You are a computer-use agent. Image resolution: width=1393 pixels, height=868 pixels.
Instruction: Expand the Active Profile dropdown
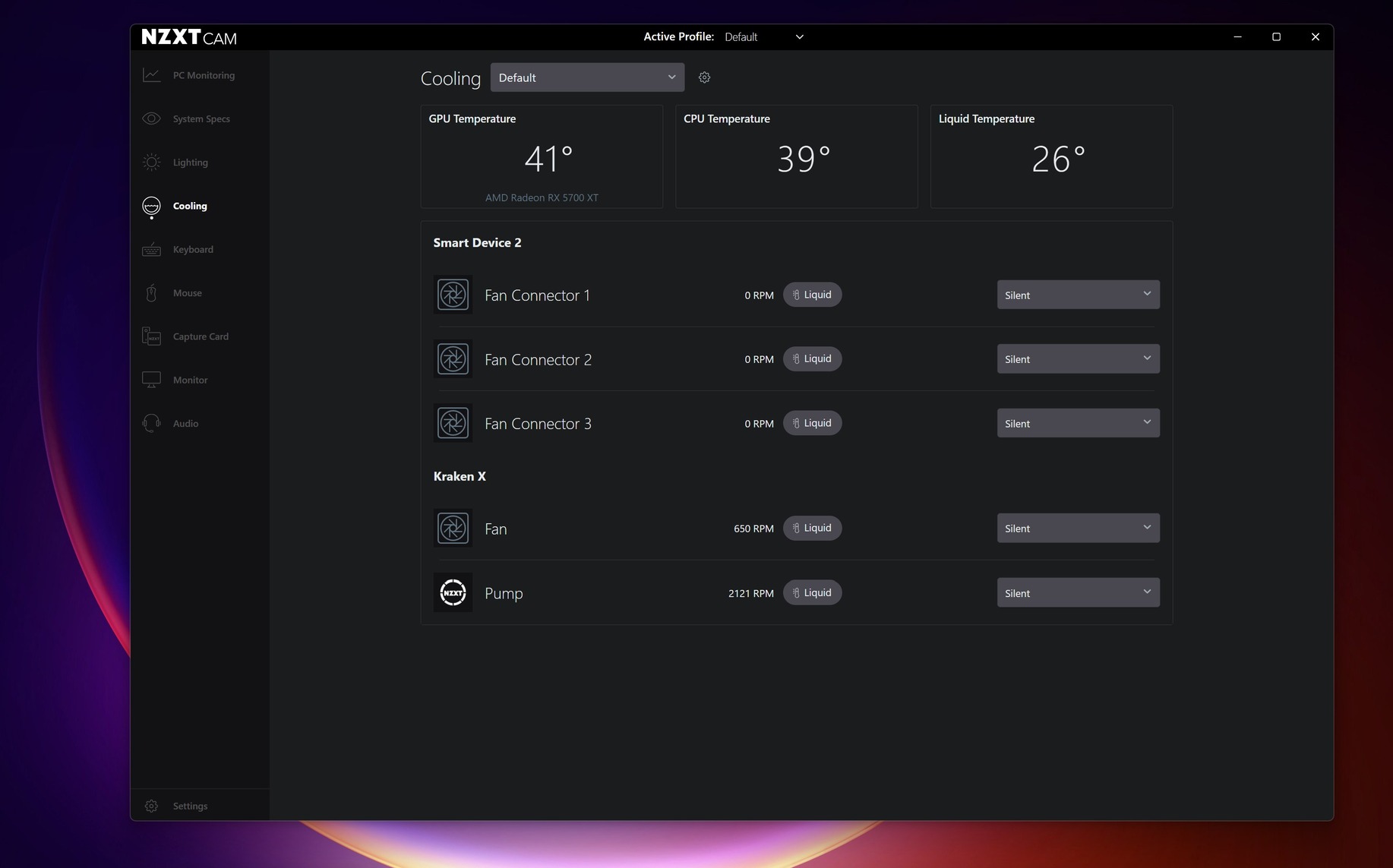click(763, 37)
